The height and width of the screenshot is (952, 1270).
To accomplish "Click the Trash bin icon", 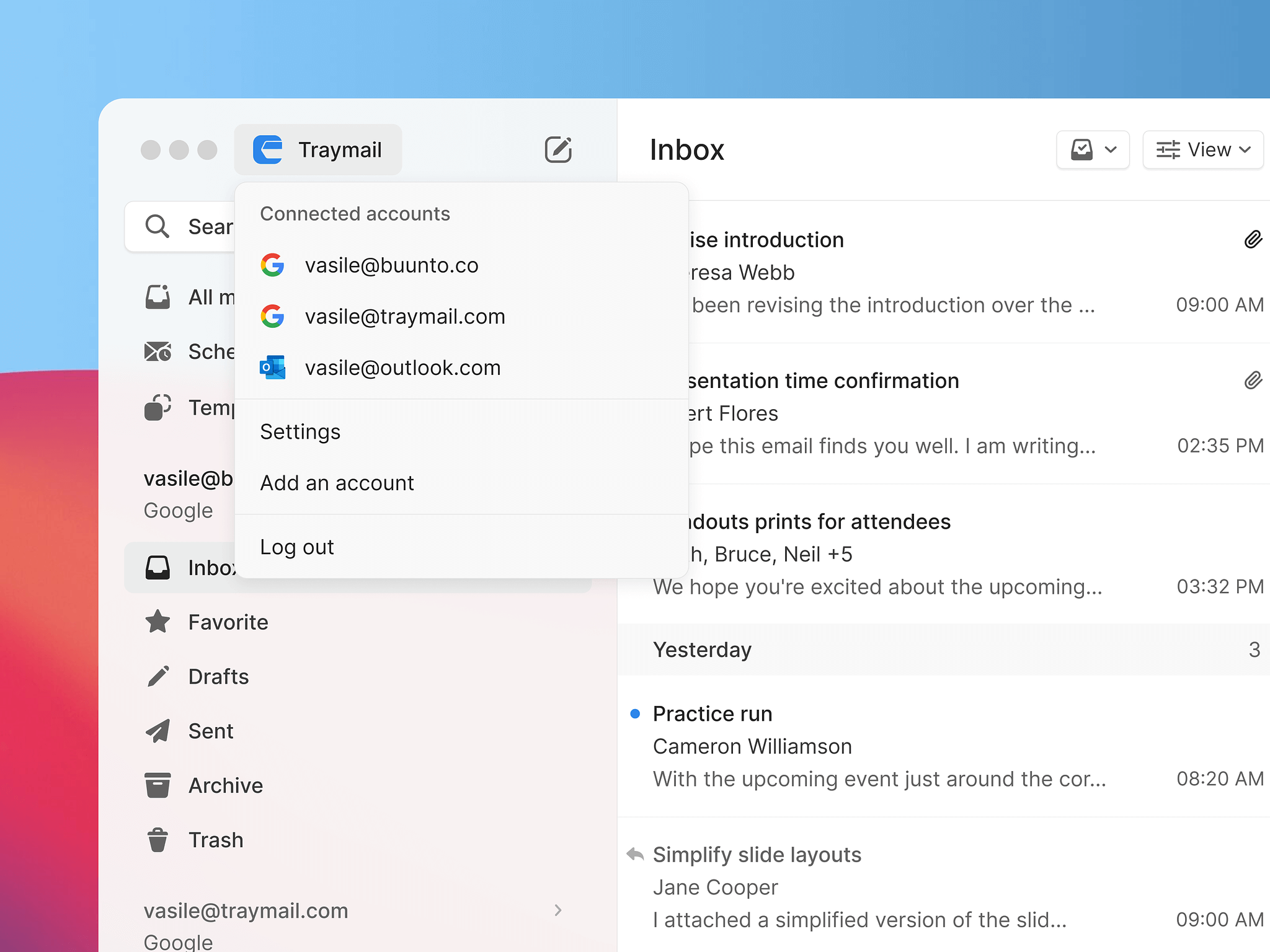I will pos(158,840).
